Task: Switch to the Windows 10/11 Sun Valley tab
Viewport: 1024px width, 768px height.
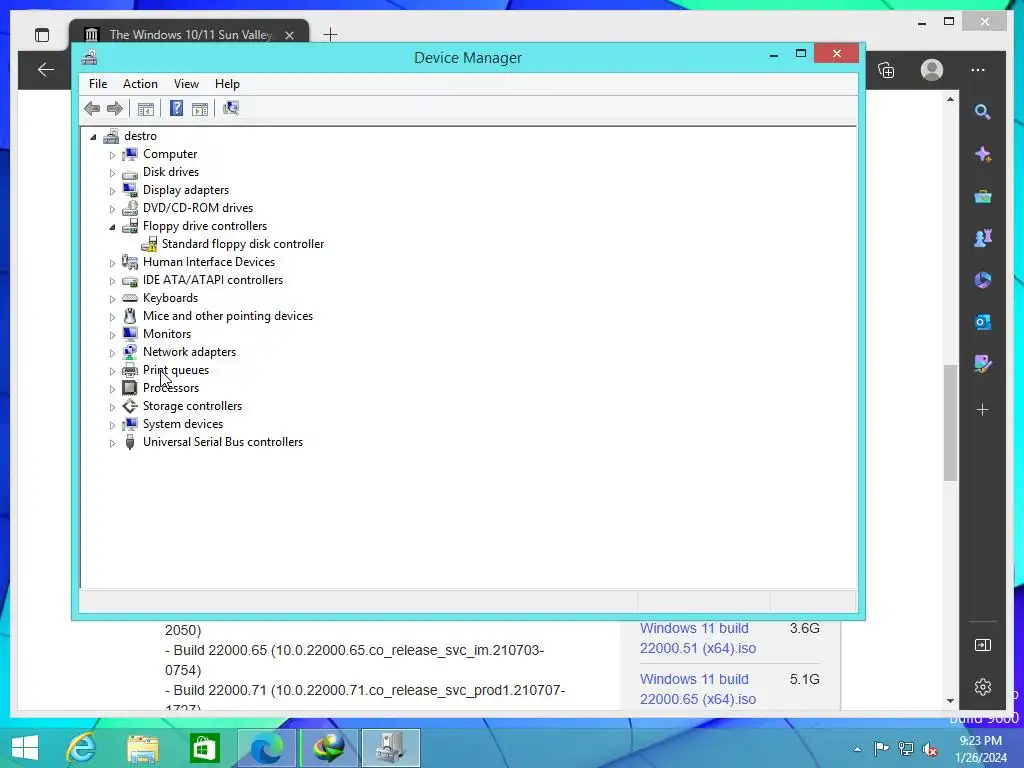Action: (189, 34)
